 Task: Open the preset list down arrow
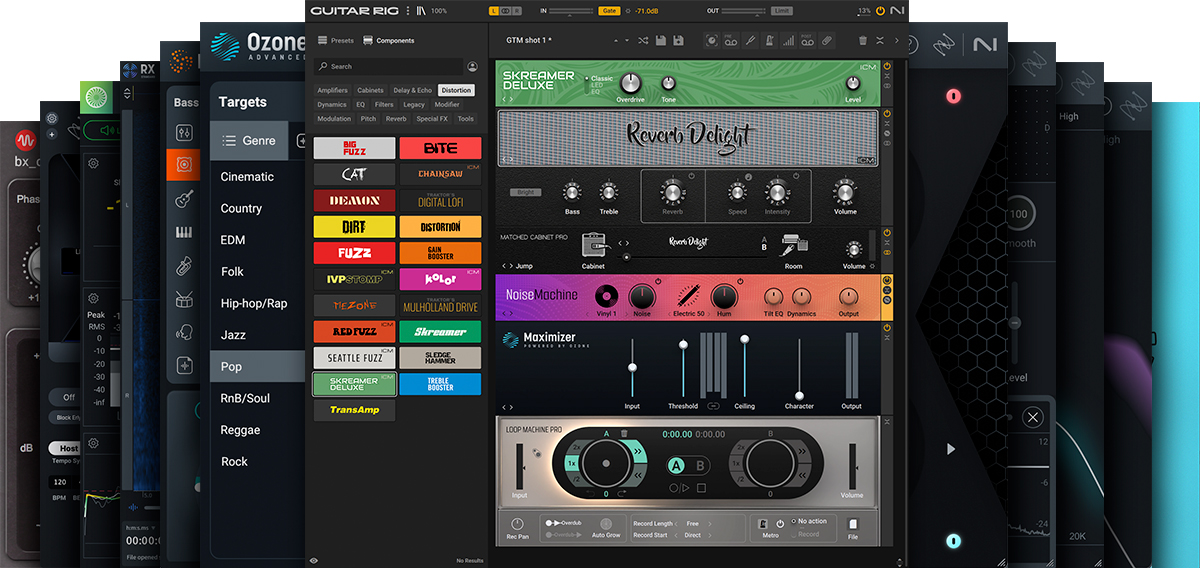[627, 41]
